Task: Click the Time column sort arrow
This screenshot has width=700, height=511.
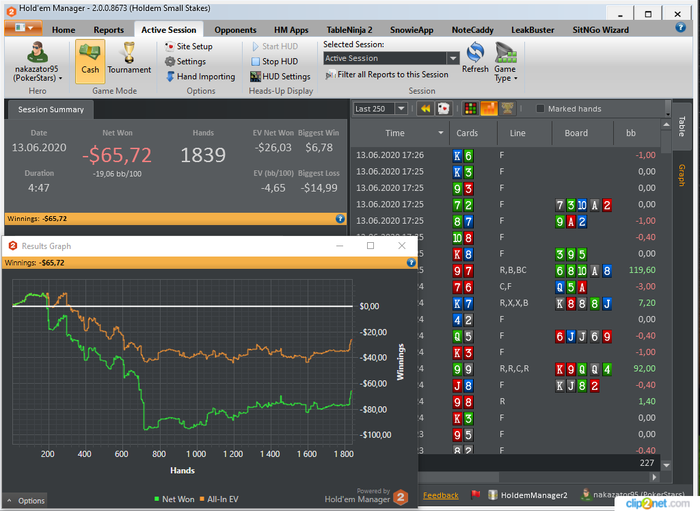Action: click(x=441, y=133)
